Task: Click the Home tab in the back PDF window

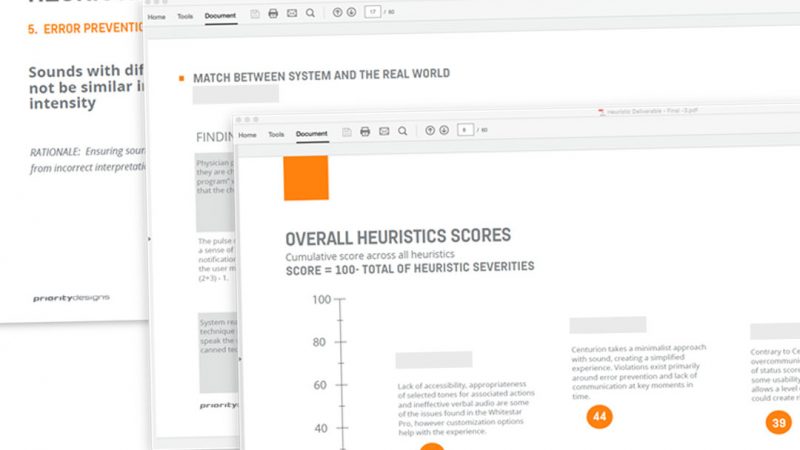Action: 156,17
